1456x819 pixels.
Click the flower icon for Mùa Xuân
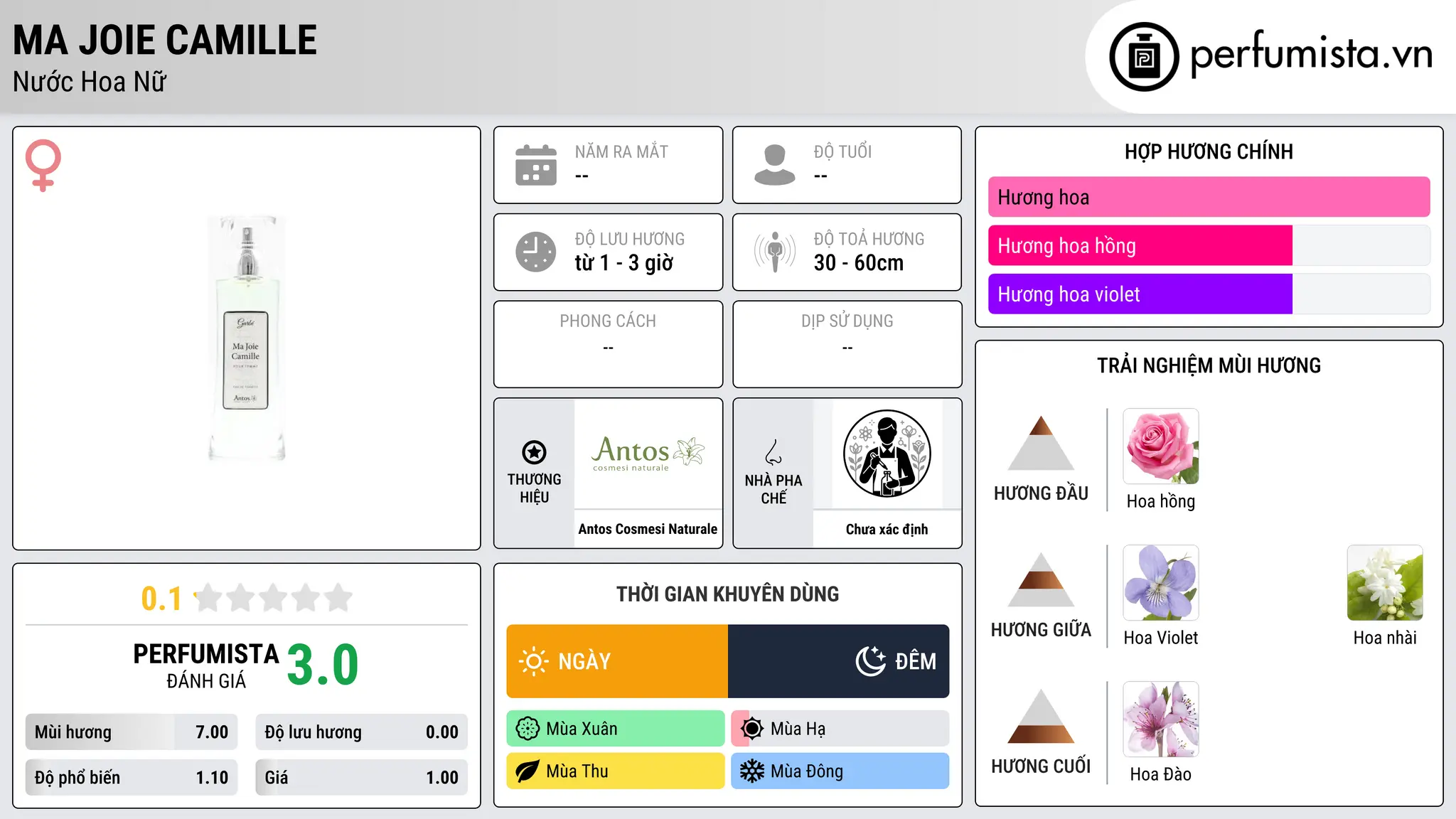pyautogui.click(x=528, y=729)
